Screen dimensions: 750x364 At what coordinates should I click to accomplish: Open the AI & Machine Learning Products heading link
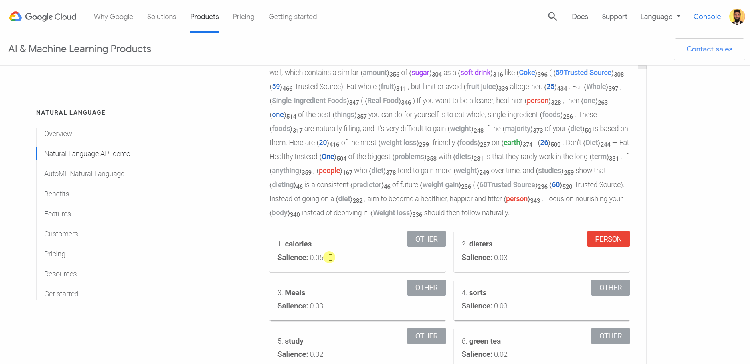click(80, 49)
